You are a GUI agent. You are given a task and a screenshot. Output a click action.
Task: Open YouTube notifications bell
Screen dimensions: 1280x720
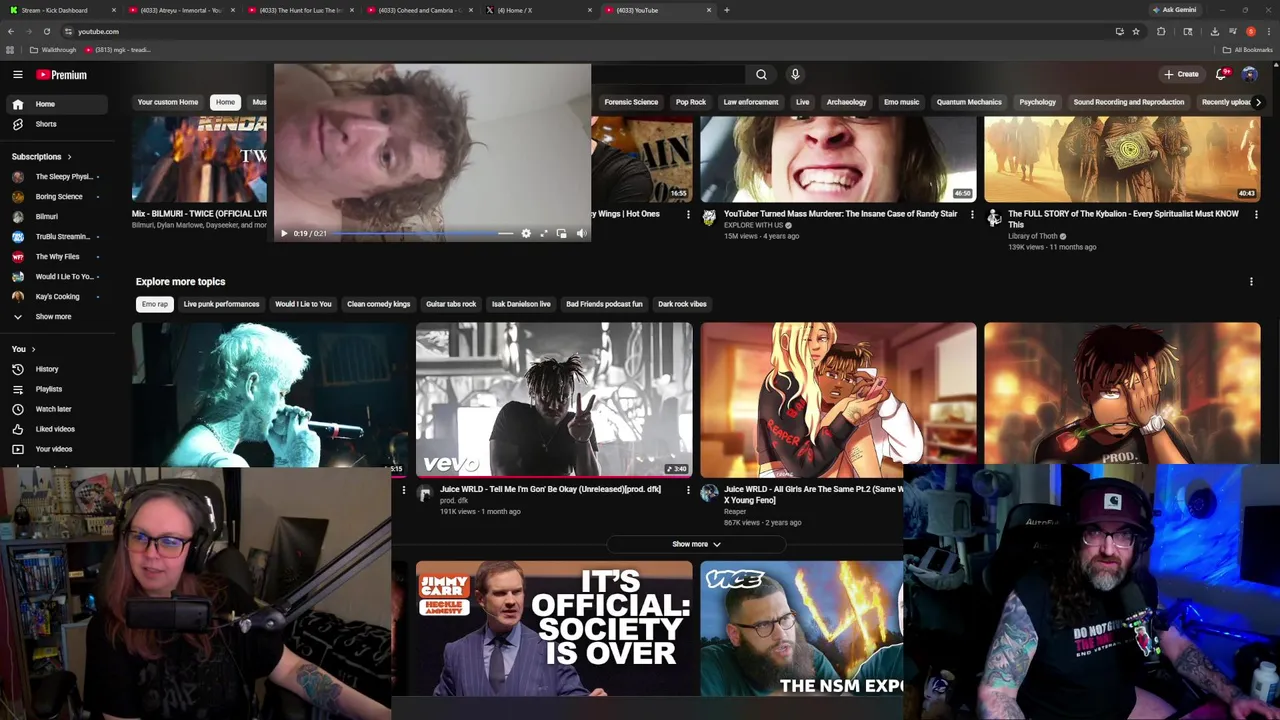tap(1221, 74)
